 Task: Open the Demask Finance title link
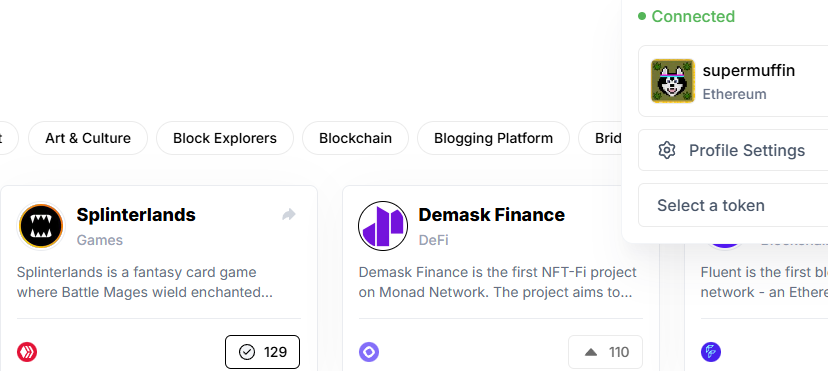coord(492,215)
